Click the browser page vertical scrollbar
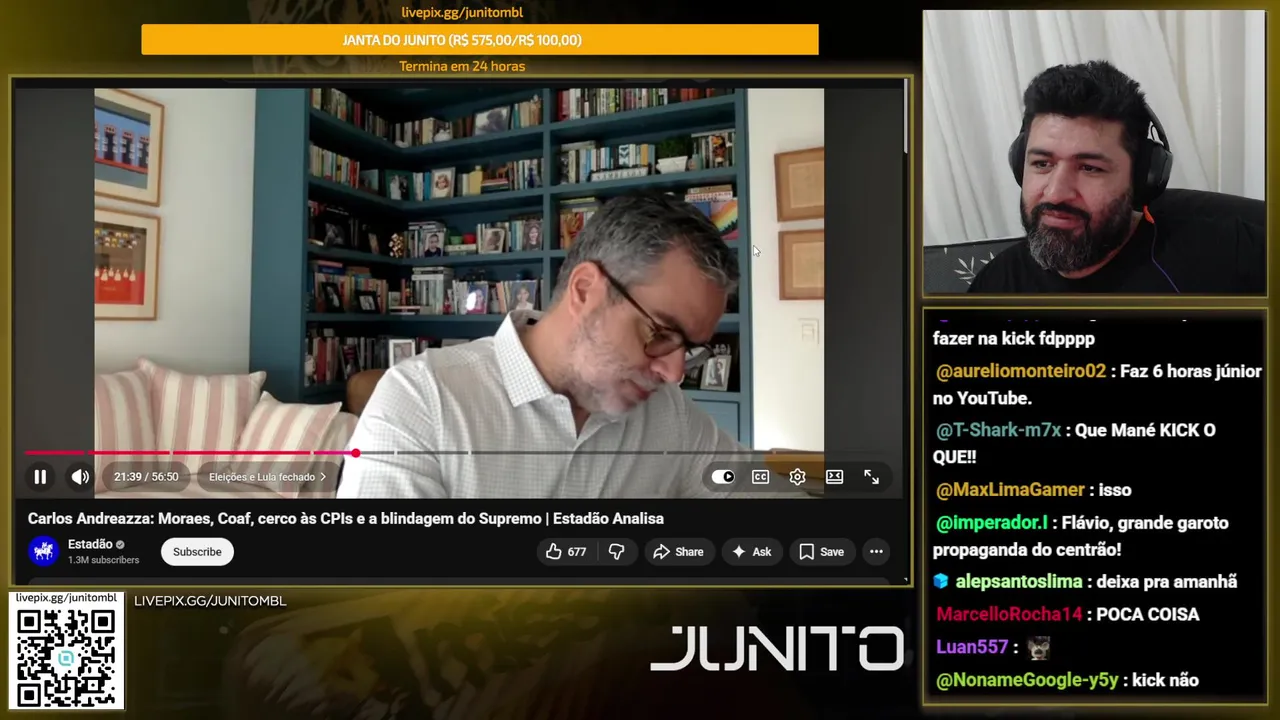Screen dimensions: 1280x720 pos(906,117)
